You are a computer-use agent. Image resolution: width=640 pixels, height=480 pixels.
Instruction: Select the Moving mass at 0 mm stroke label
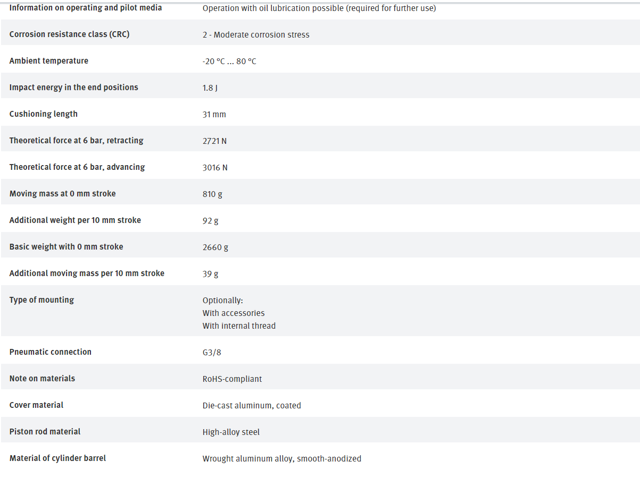62,193
